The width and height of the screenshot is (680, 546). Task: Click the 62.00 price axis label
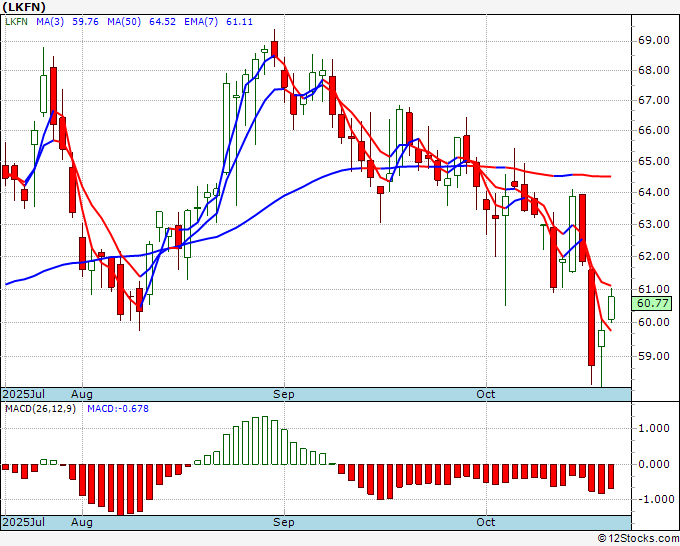[654, 256]
